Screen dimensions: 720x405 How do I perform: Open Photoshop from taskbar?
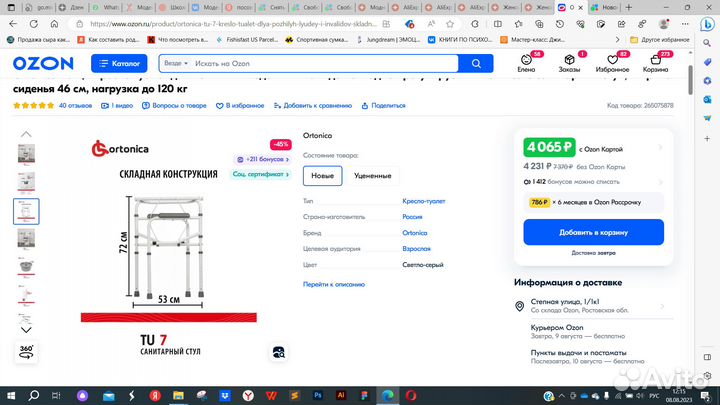click(318, 395)
